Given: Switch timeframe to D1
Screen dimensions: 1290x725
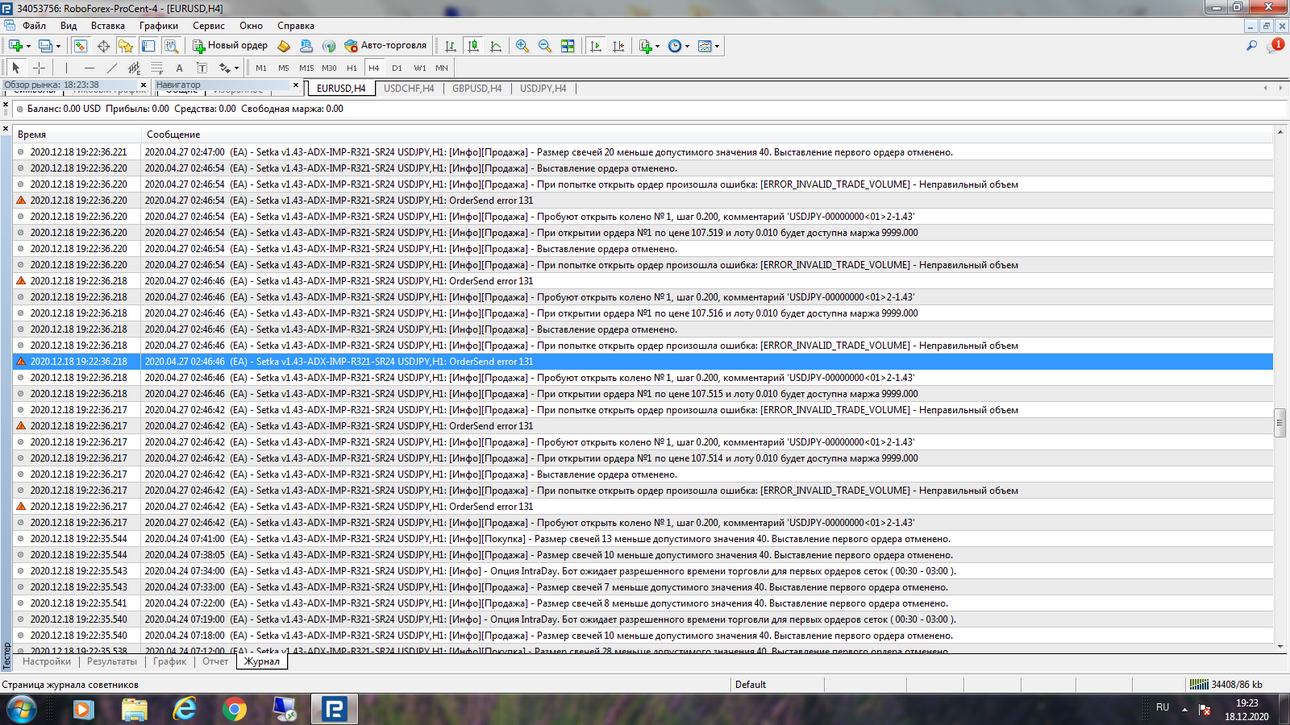Looking at the screenshot, I should [397, 68].
